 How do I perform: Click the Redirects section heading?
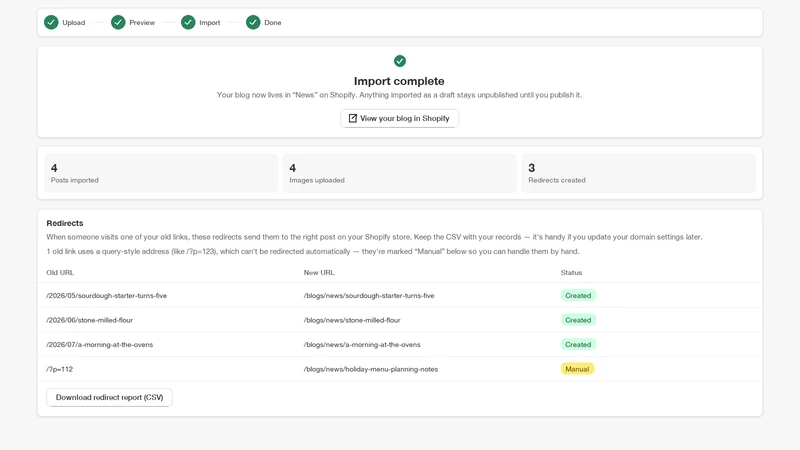[x=65, y=223]
